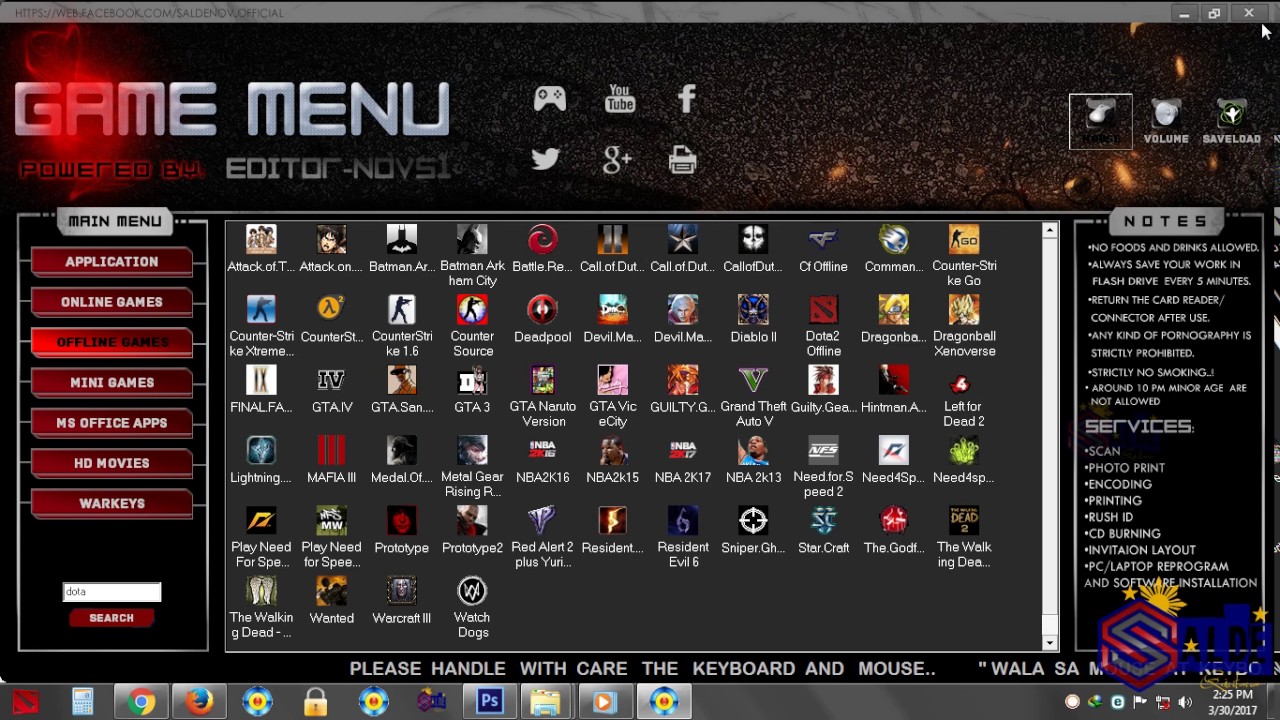Open the VOLUME control icon
Screen dimensions: 1280x720
pos(1166,122)
